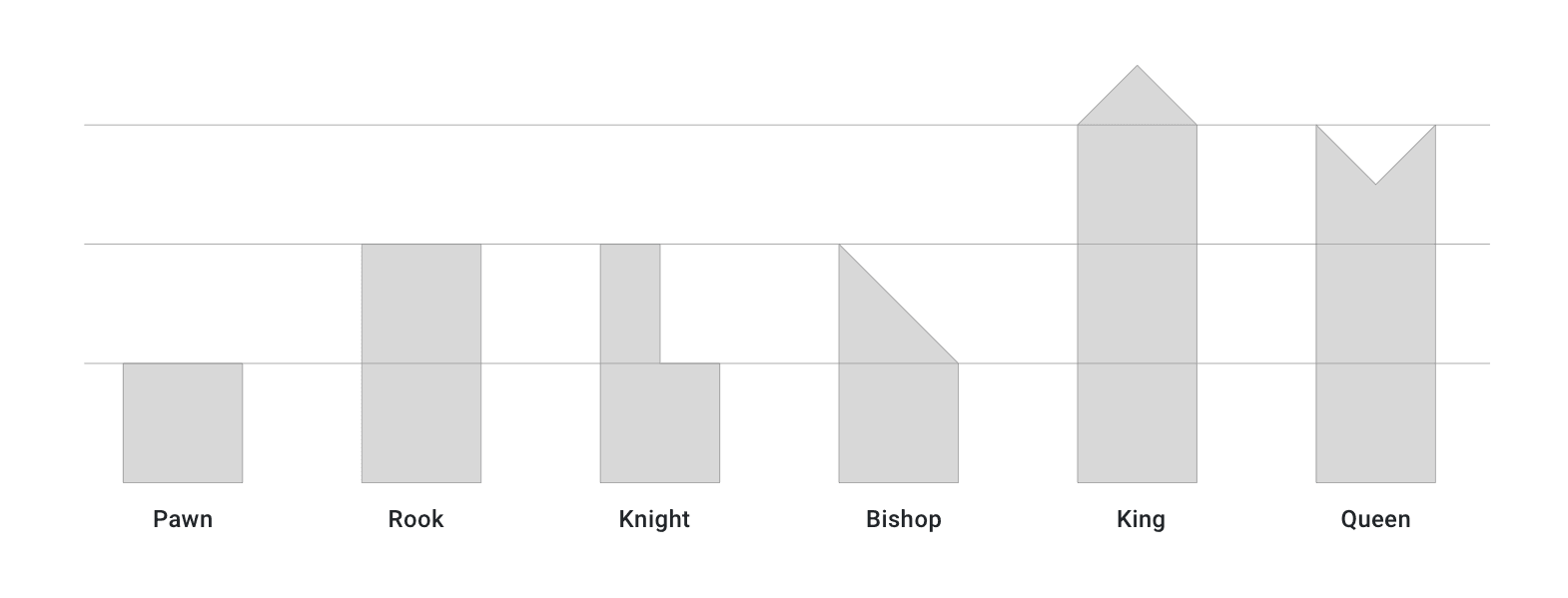Click the diagonal edge of the Bishop
The image size is (1568, 598).
click(x=898, y=303)
